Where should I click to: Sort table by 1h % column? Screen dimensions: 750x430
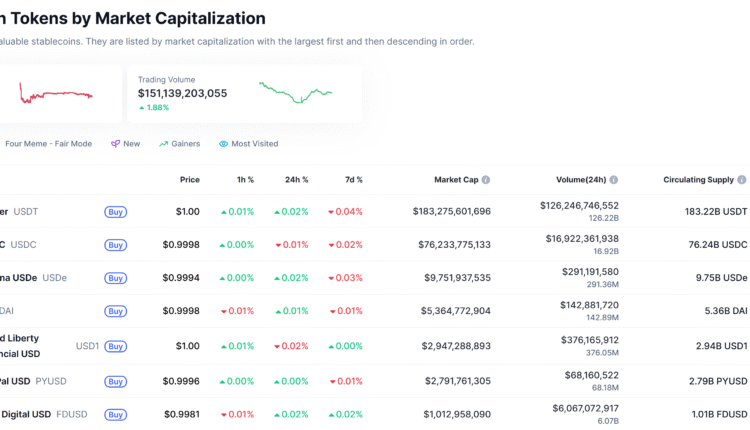coord(243,180)
